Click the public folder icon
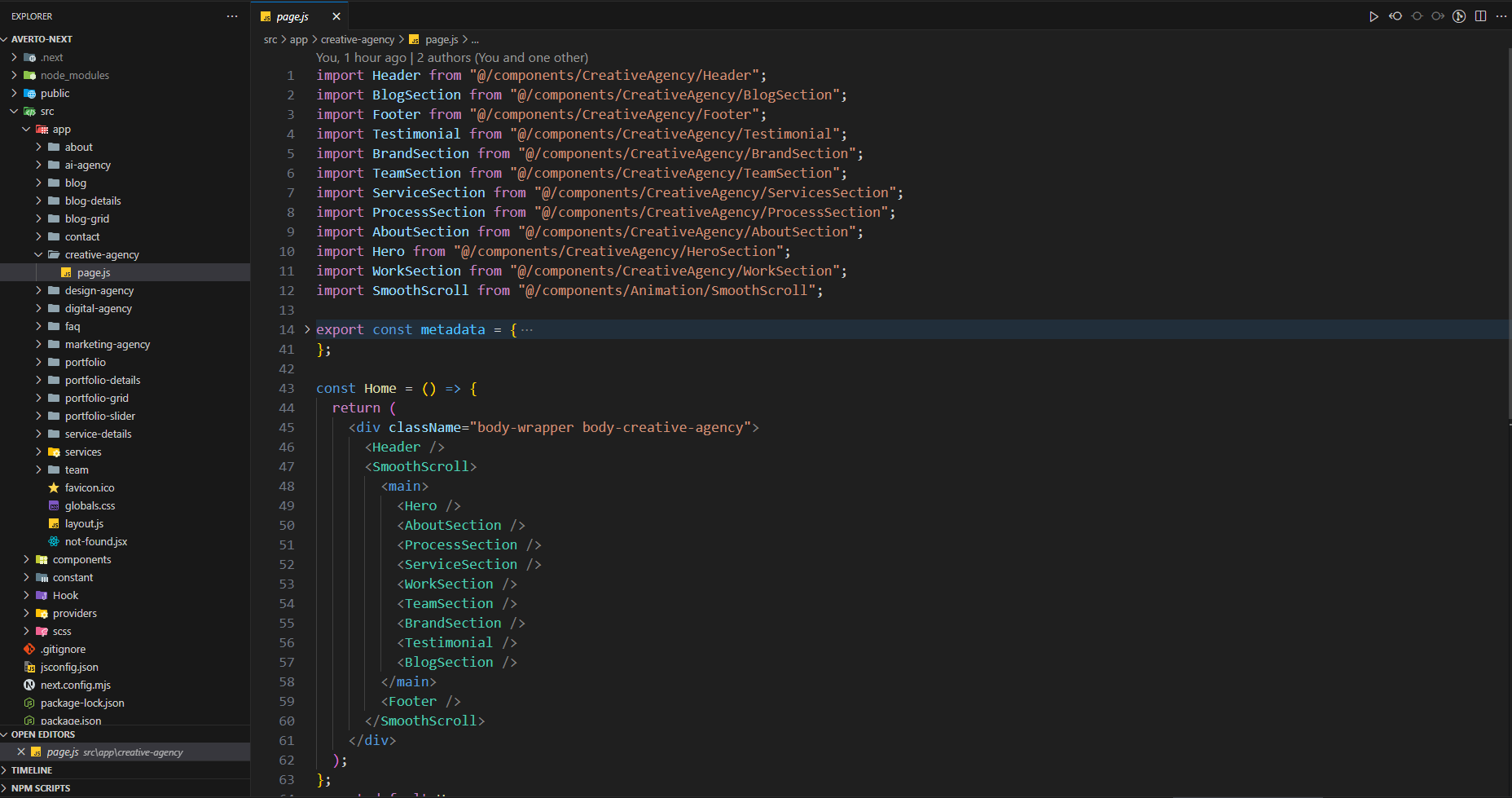 point(29,93)
